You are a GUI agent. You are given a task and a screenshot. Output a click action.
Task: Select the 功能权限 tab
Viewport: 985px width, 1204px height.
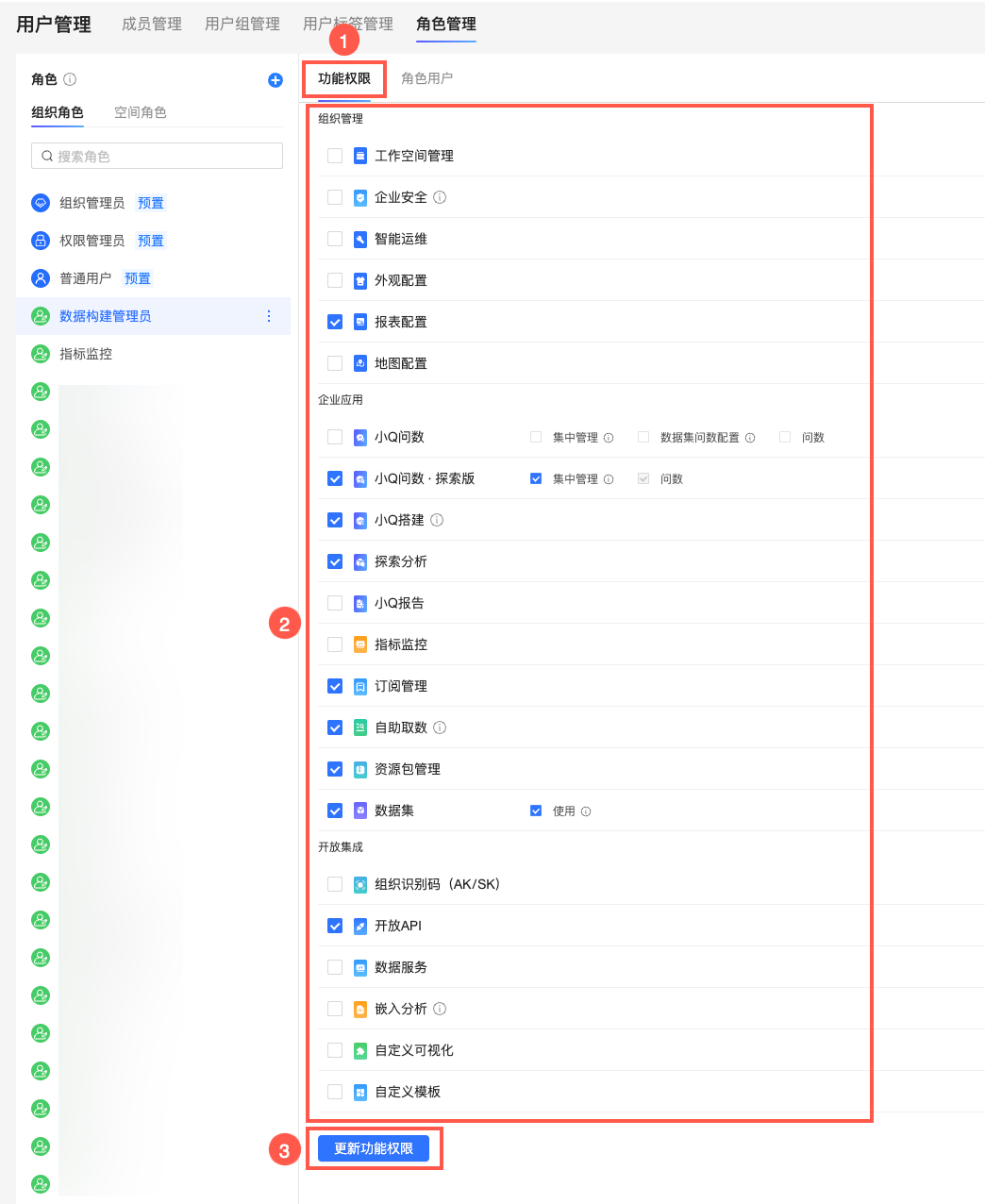[x=344, y=78]
